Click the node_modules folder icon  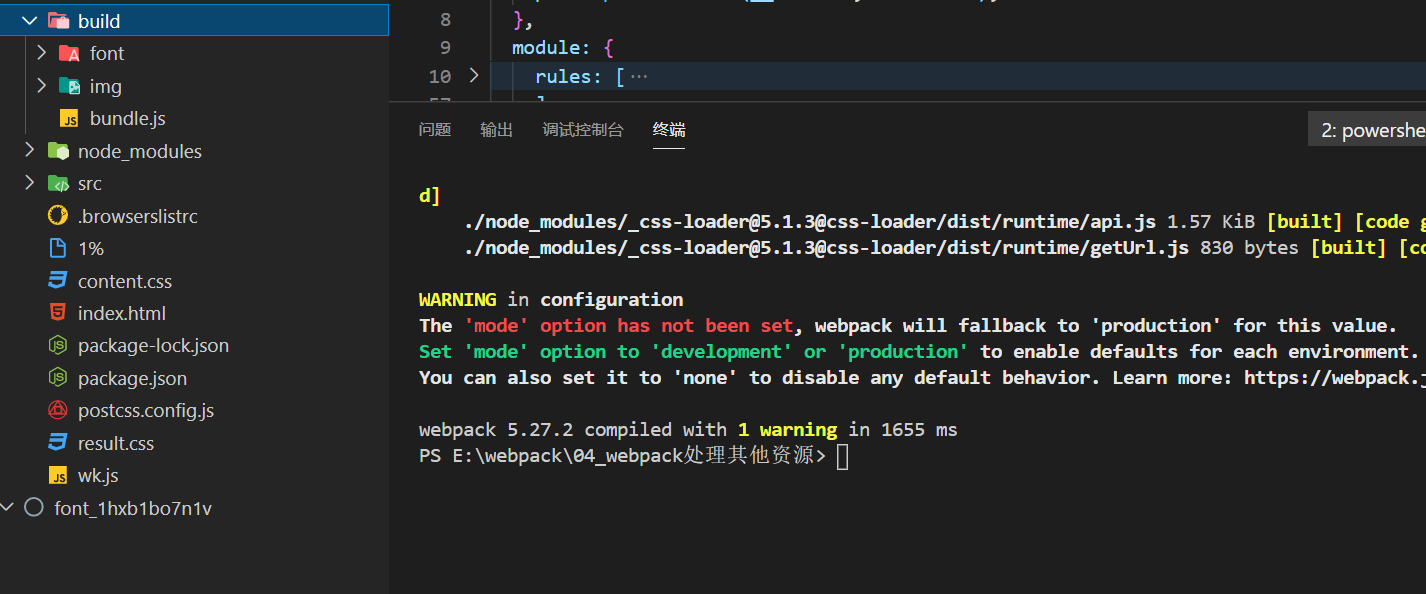tap(59, 151)
